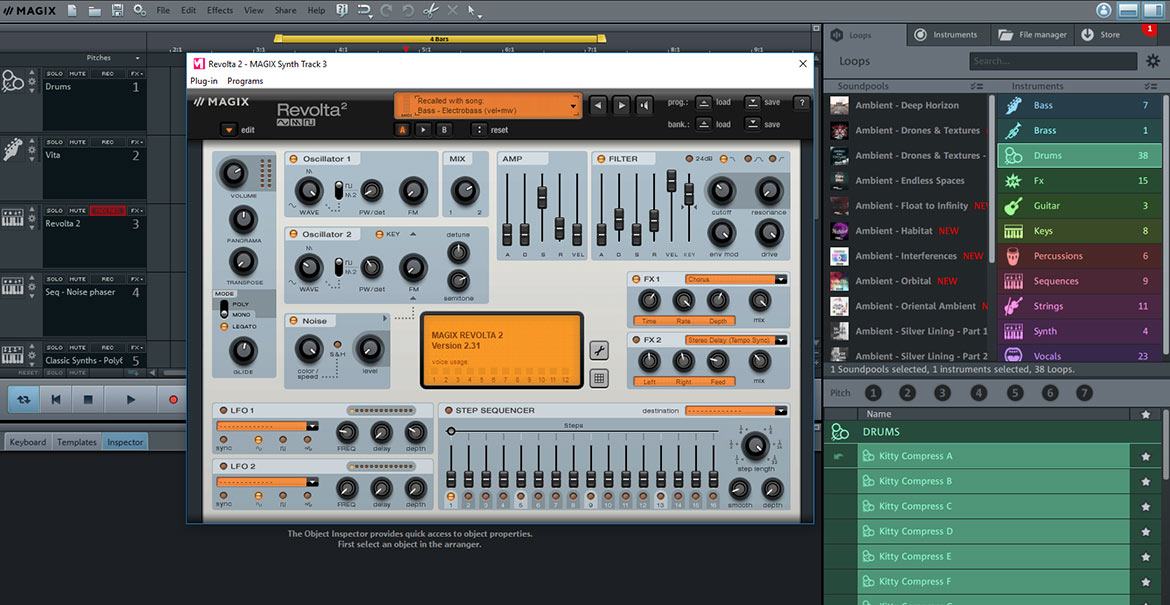
Task: Open the Programs menu in Revolta window
Action: (245, 81)
